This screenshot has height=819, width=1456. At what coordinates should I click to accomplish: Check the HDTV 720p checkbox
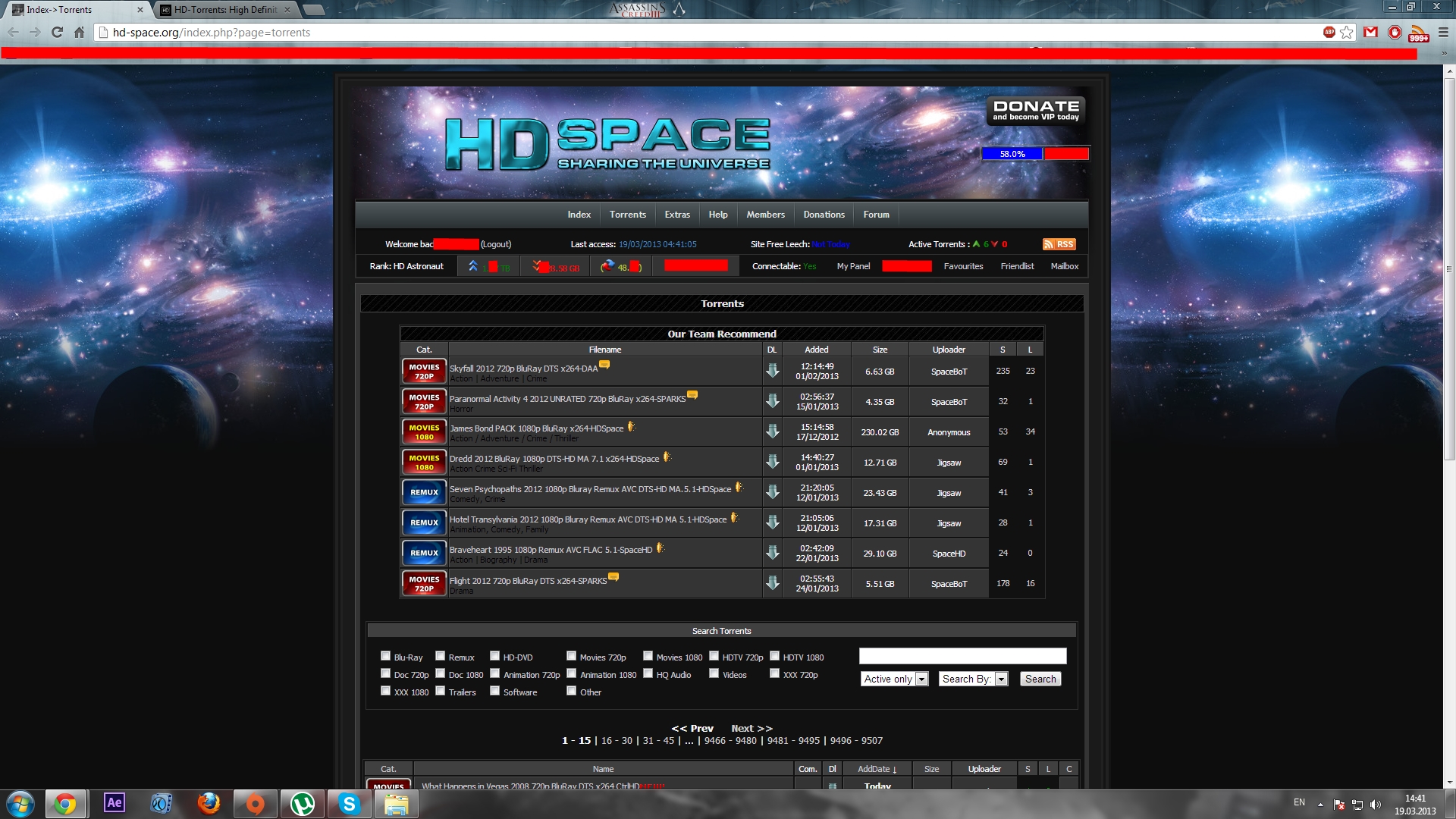point(714,656)
